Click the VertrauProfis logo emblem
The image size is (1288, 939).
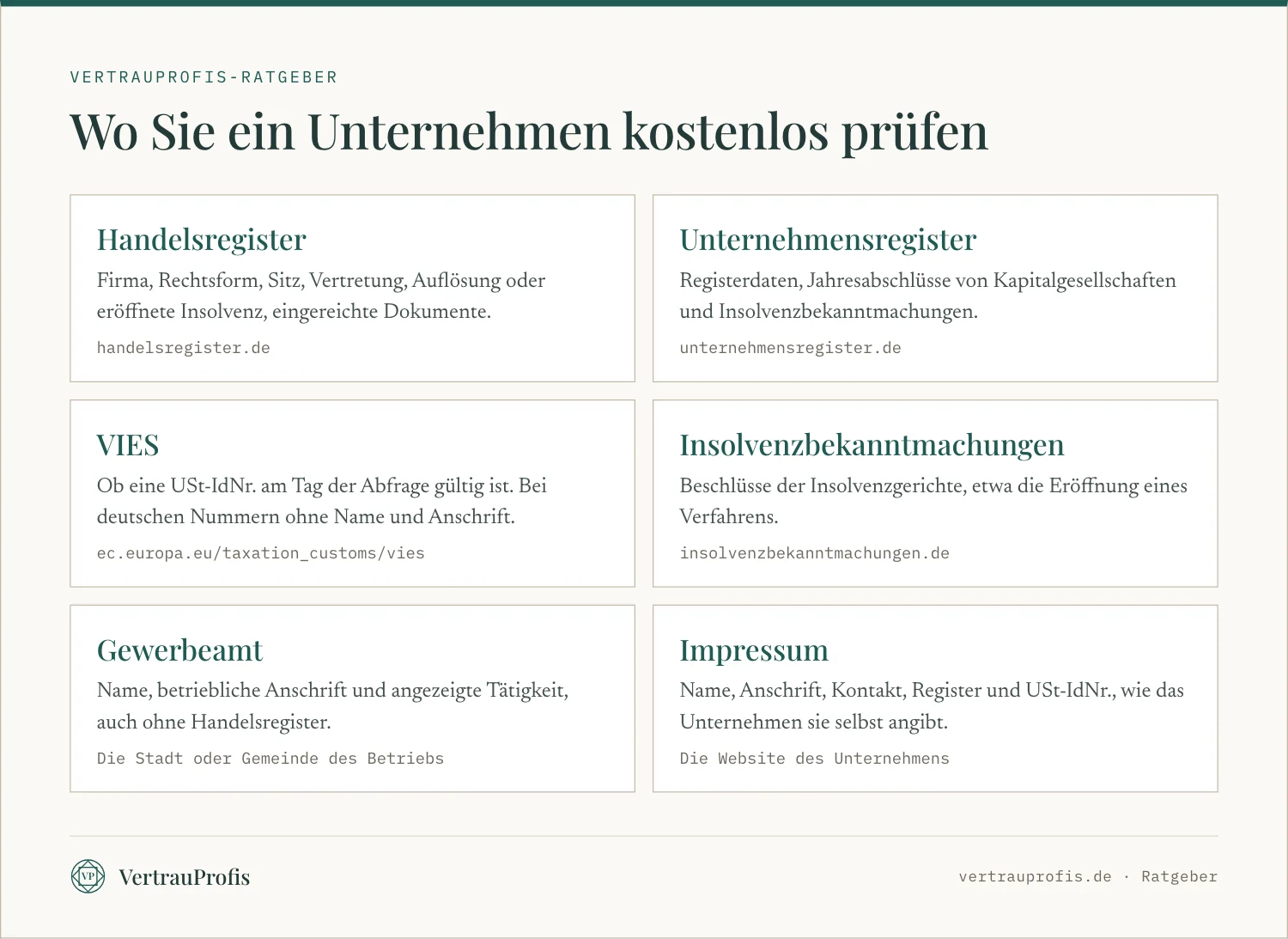click(88, 876)
